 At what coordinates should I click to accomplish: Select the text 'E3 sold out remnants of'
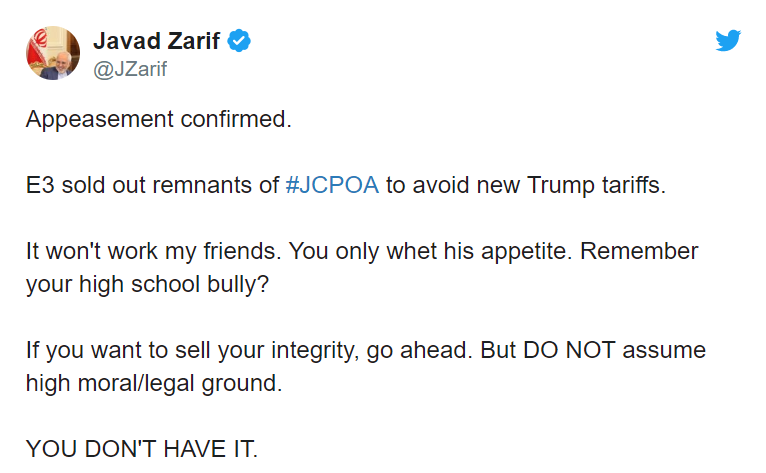click(x=152, y=185)
